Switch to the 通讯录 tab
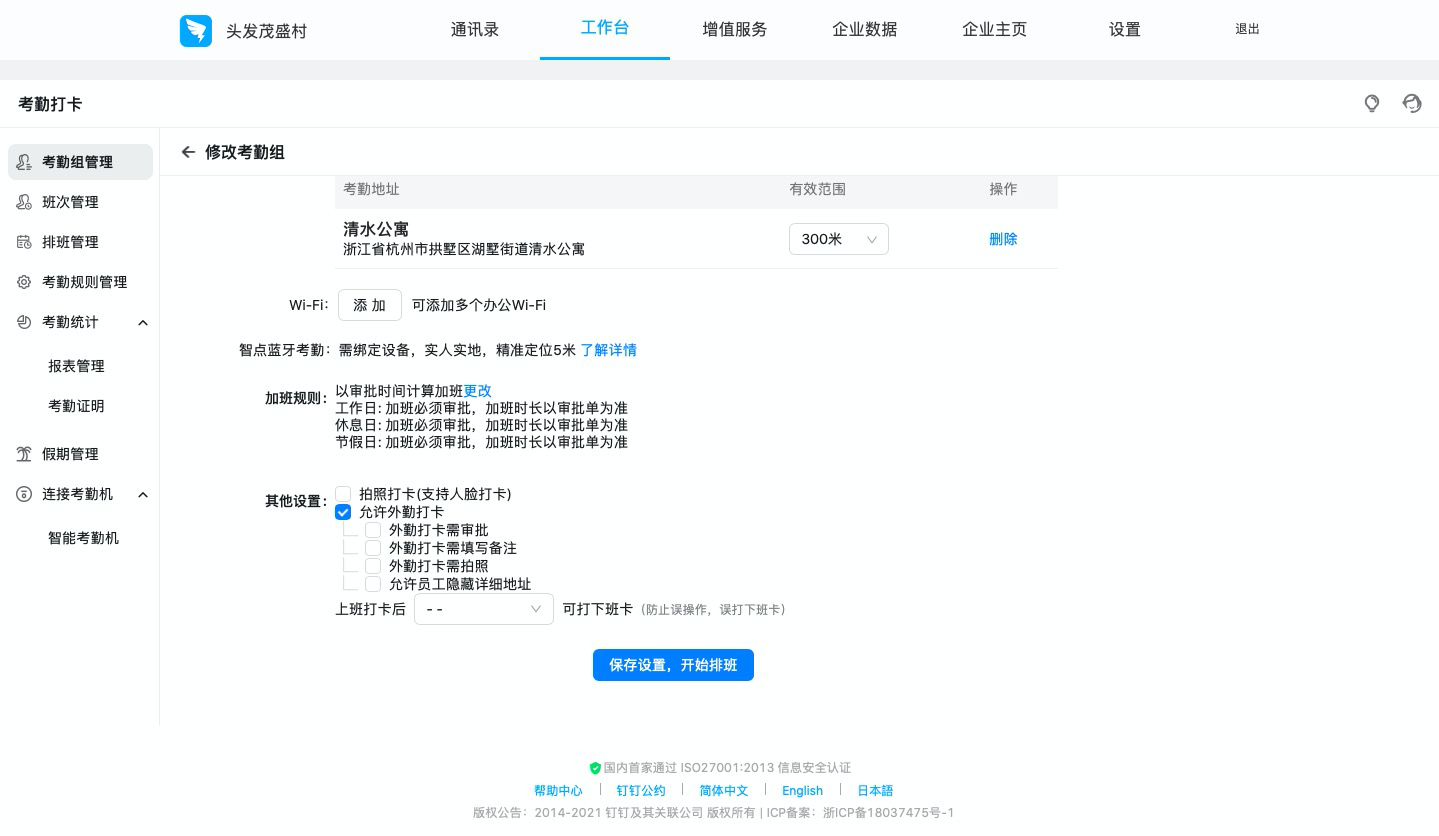Screen dimensions: 1439x836 475,29
